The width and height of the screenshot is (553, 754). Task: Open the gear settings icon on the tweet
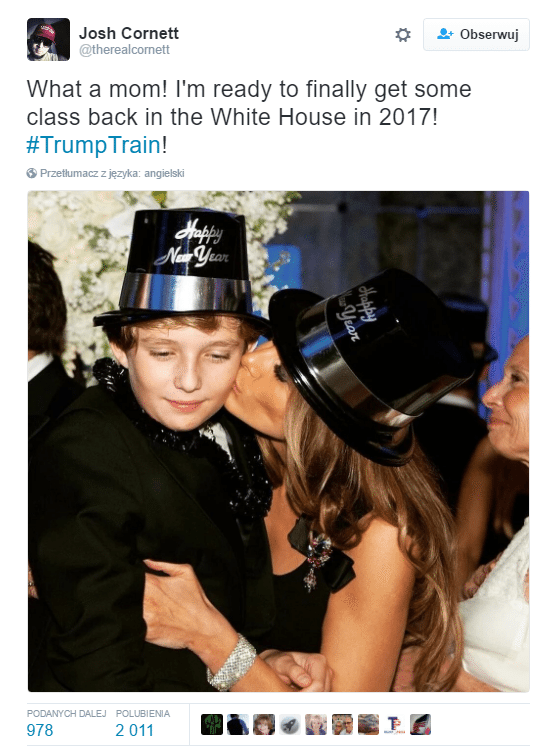pos(402,35)
